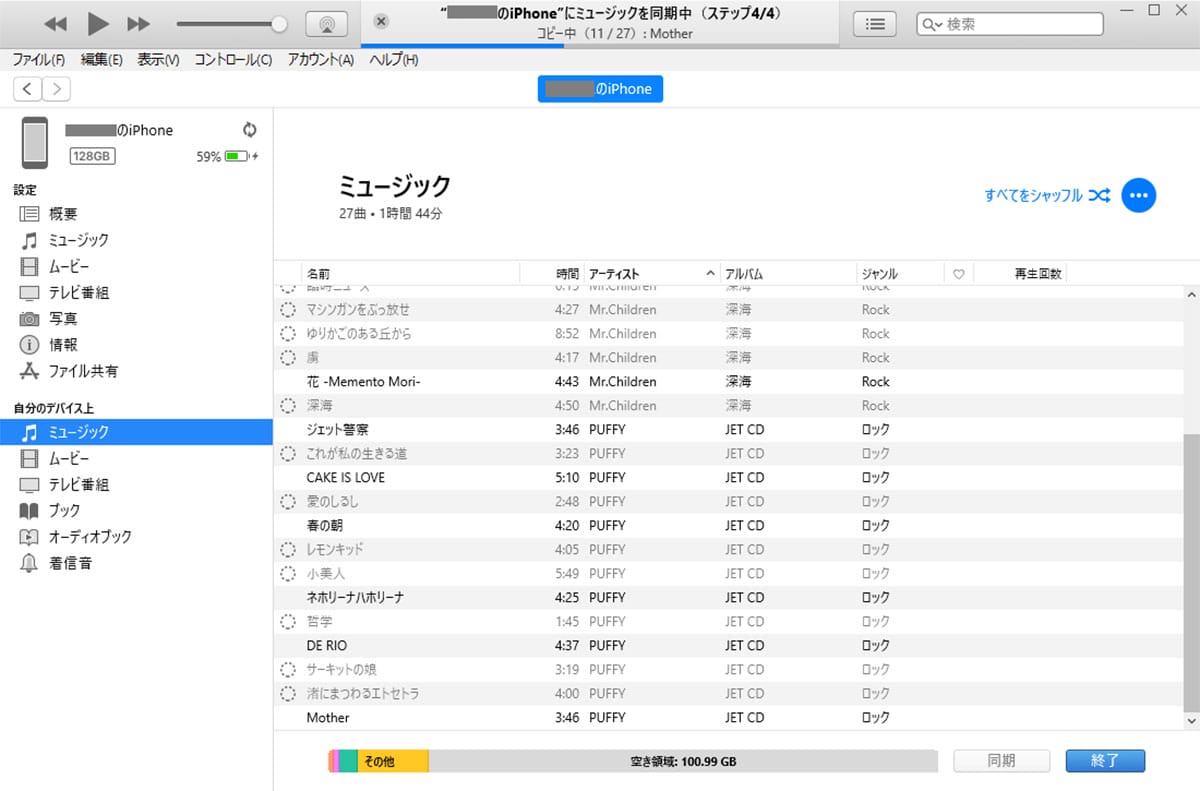Viewport: 1200px width, 791px height.
Task: Go forward with the right arrow
Action: coord(57,89)
